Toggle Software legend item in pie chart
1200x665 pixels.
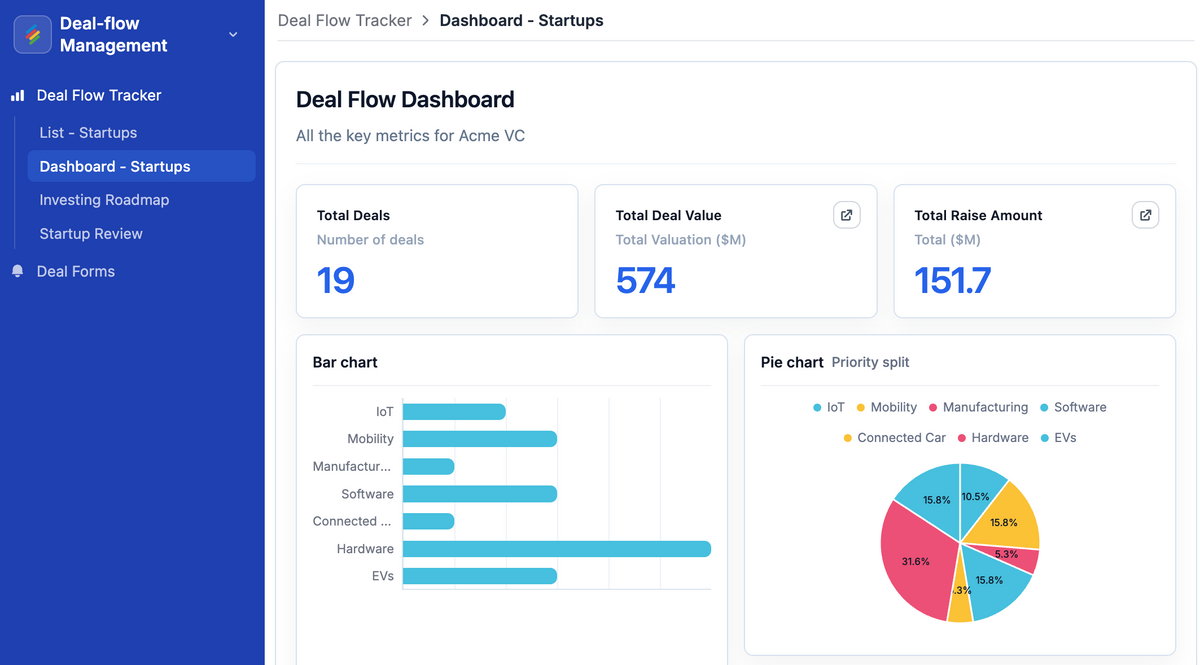1073,408
